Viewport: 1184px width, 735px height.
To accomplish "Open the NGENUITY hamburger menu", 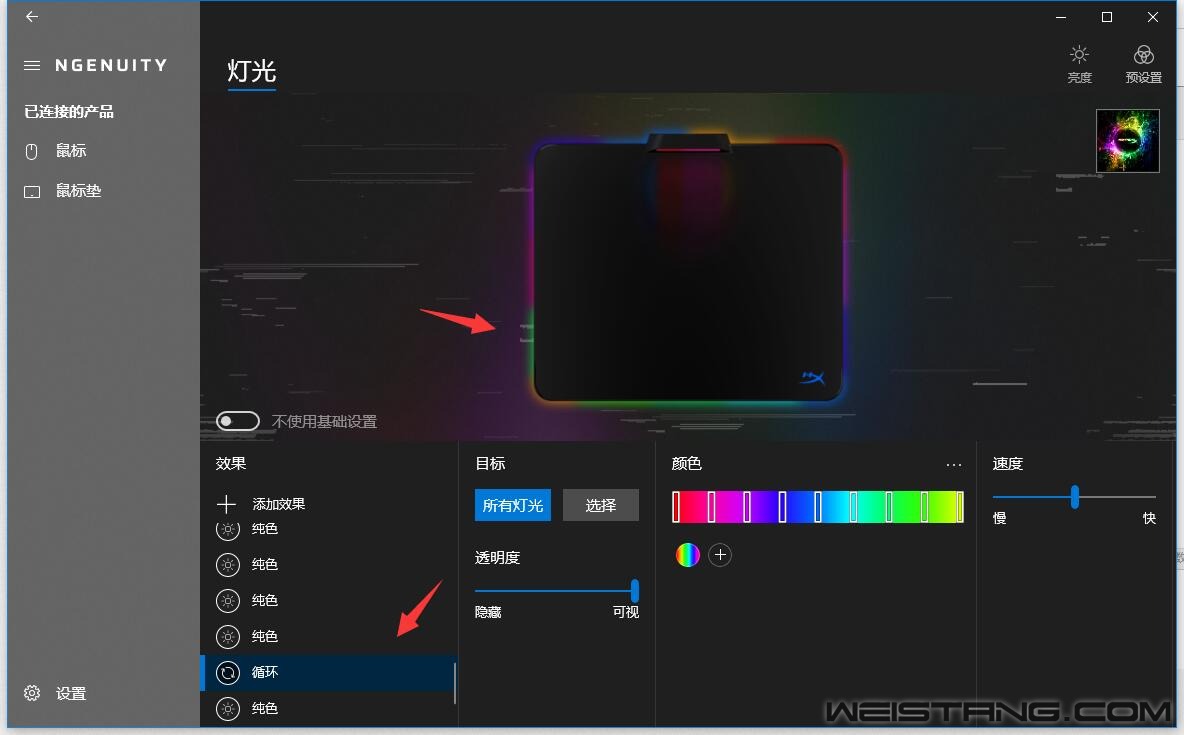I will point(32,66).
